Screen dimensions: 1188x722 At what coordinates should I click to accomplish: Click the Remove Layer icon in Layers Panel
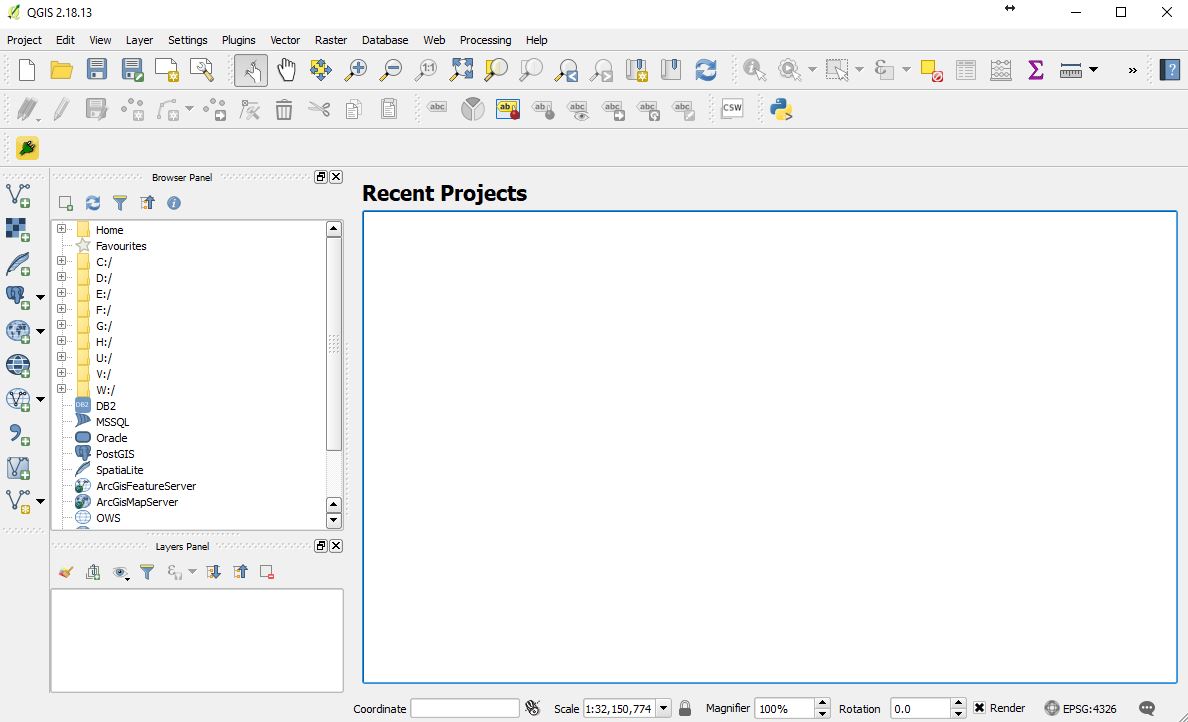(x=267, y=572)
